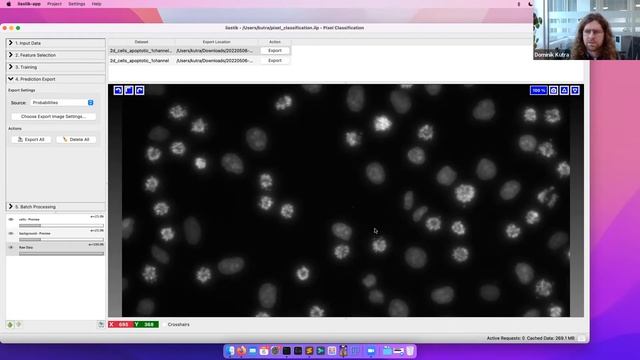Viewport: 640px width, 360px height.
Task: Adjust opacity slider of cells Preview layer
Action: point(61,225)
